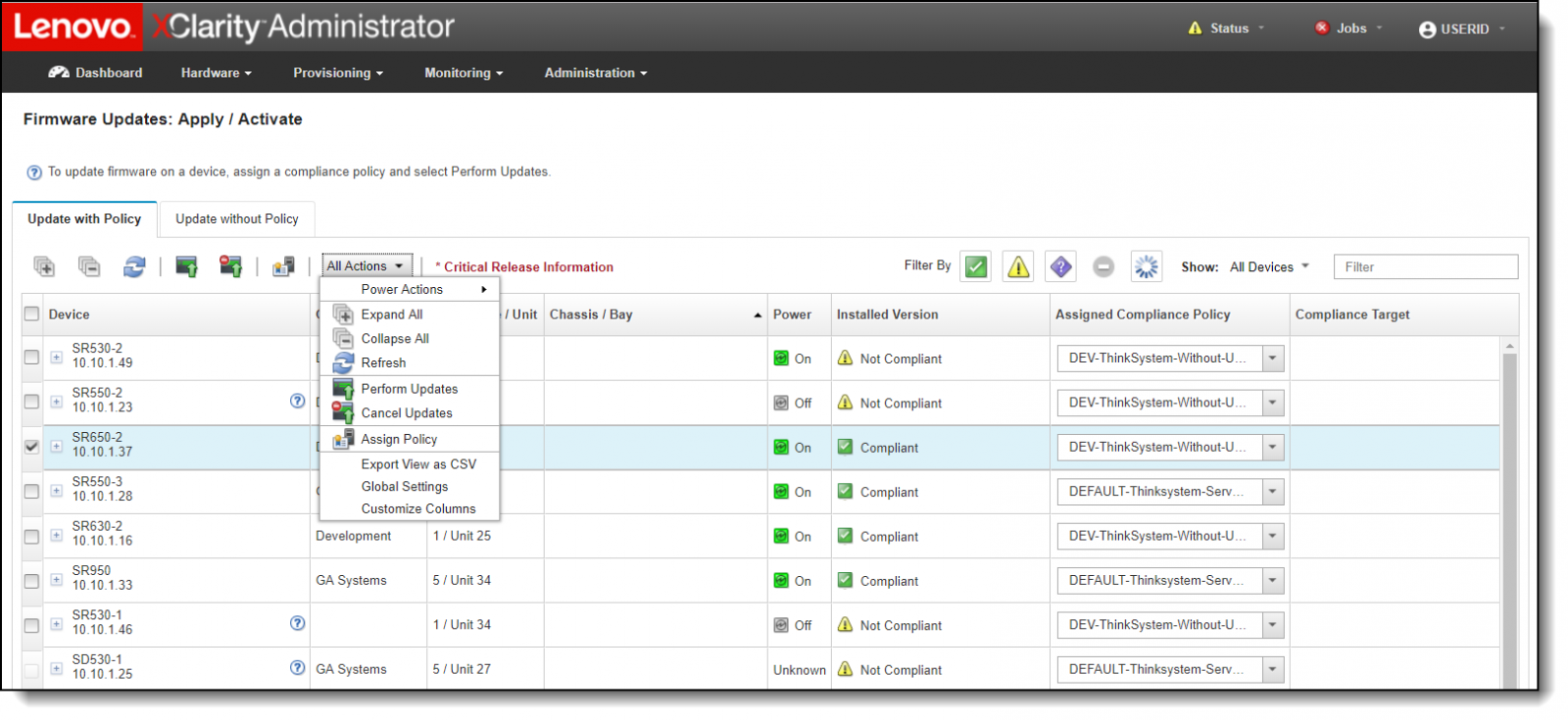Choose Export View as CSV
This screenshot has width=1568, height=720.
click(410, 464)
